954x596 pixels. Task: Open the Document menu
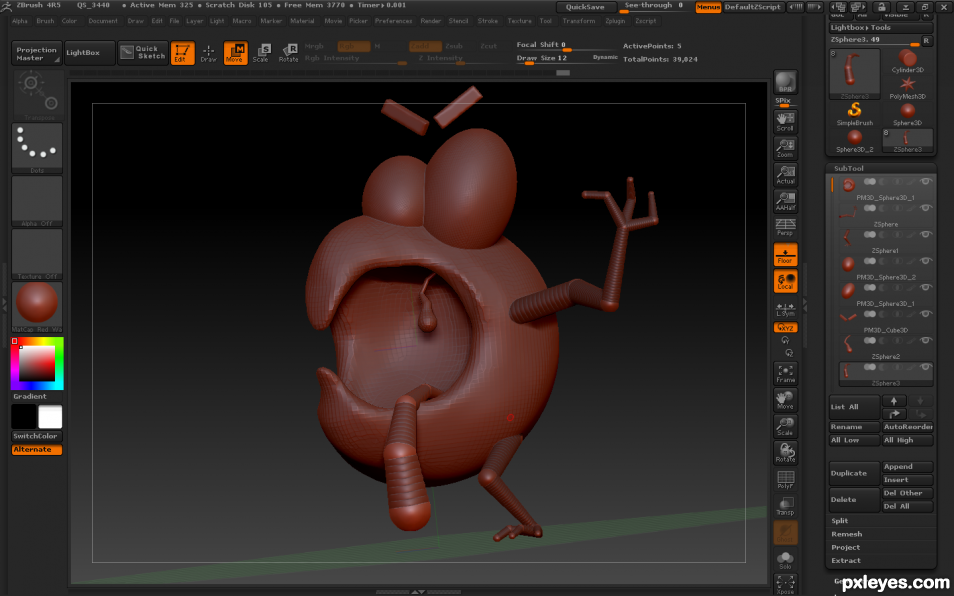pyautogui.click(x=103, y=21)
